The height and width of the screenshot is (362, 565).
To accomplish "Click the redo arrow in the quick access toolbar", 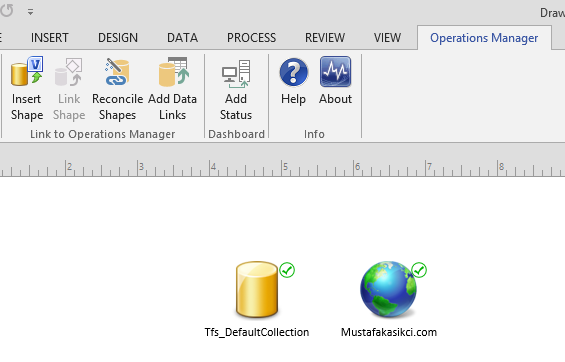I will point(6,10).
